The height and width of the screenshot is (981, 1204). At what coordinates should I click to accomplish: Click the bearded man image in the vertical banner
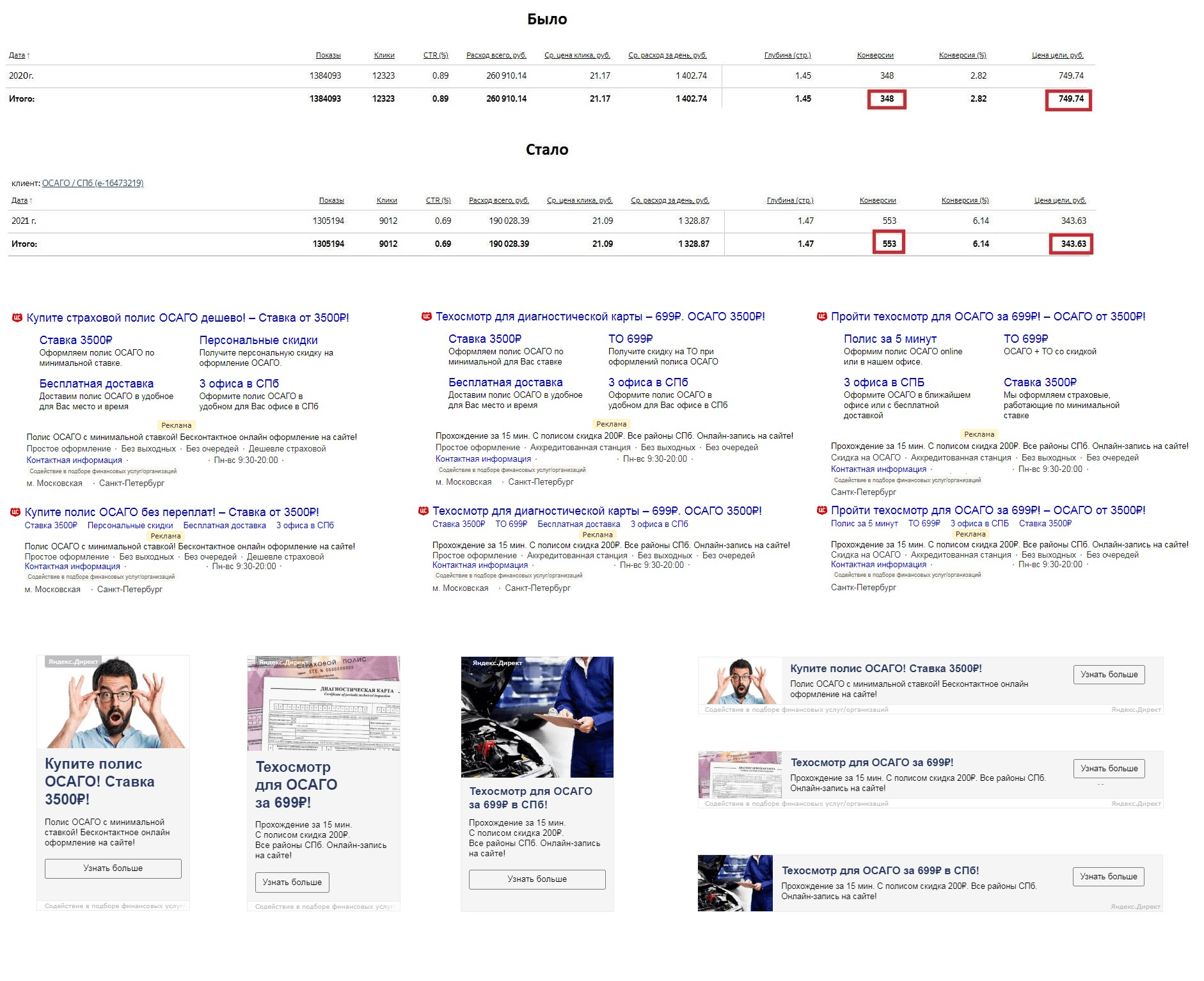tap(113, 702)
